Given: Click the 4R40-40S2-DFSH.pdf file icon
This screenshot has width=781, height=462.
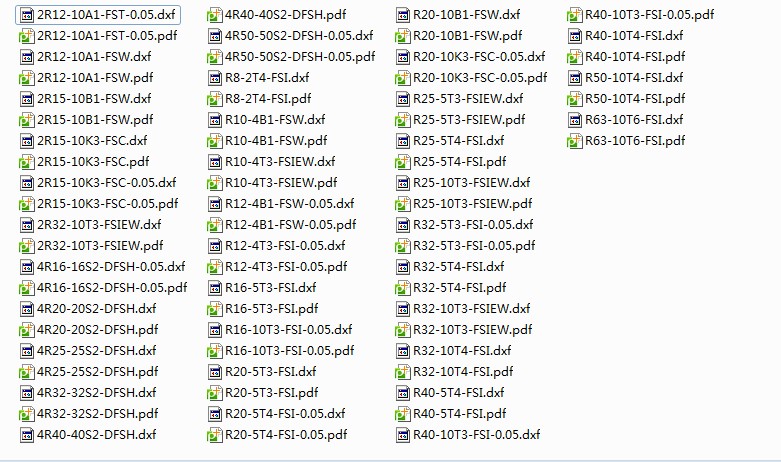Looking at the screenshot, I should click(x=214, y=15).
